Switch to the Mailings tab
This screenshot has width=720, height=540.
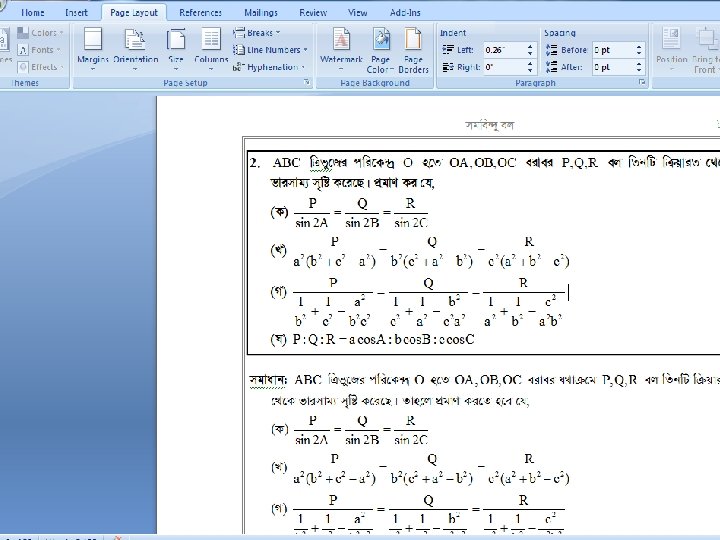click(261, 12)
